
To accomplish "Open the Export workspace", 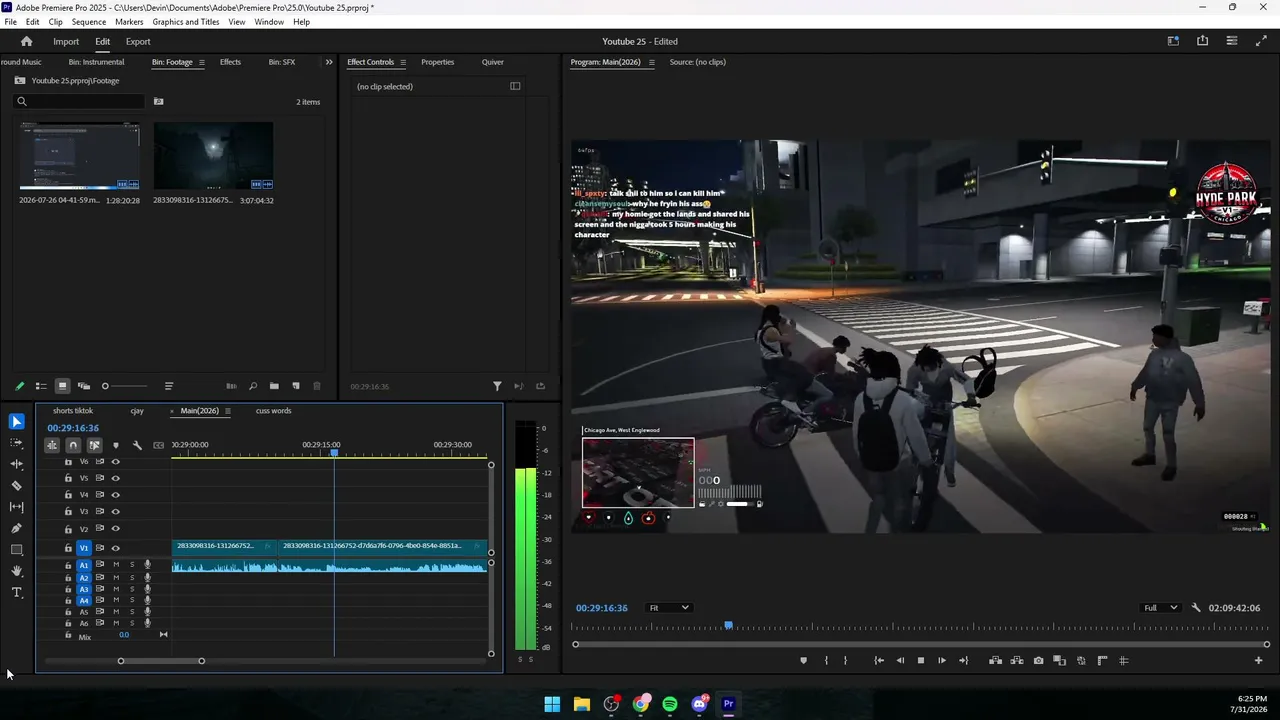I will (x=138, y=41).
